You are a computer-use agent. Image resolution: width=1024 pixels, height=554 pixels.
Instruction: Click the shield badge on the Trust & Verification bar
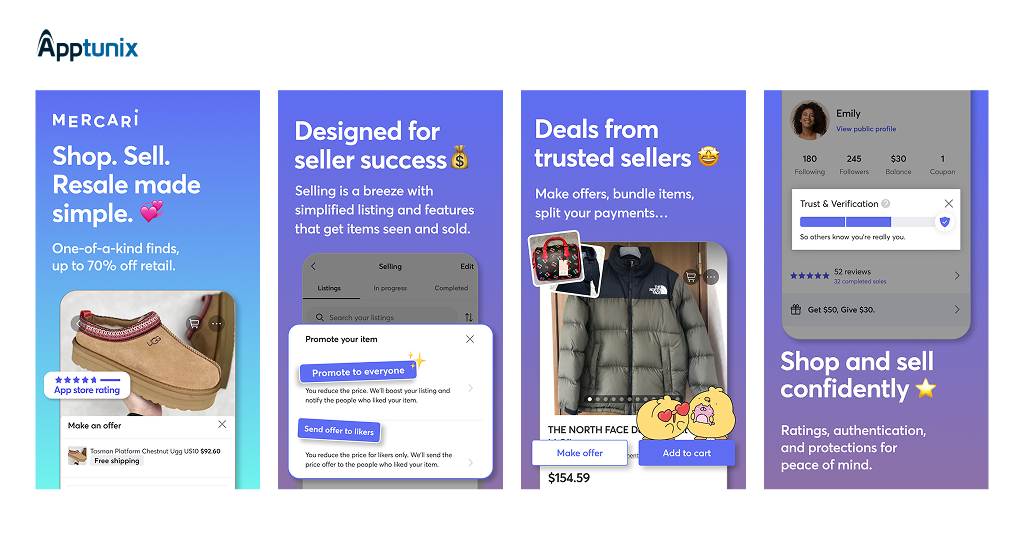[x=944, y=222]
